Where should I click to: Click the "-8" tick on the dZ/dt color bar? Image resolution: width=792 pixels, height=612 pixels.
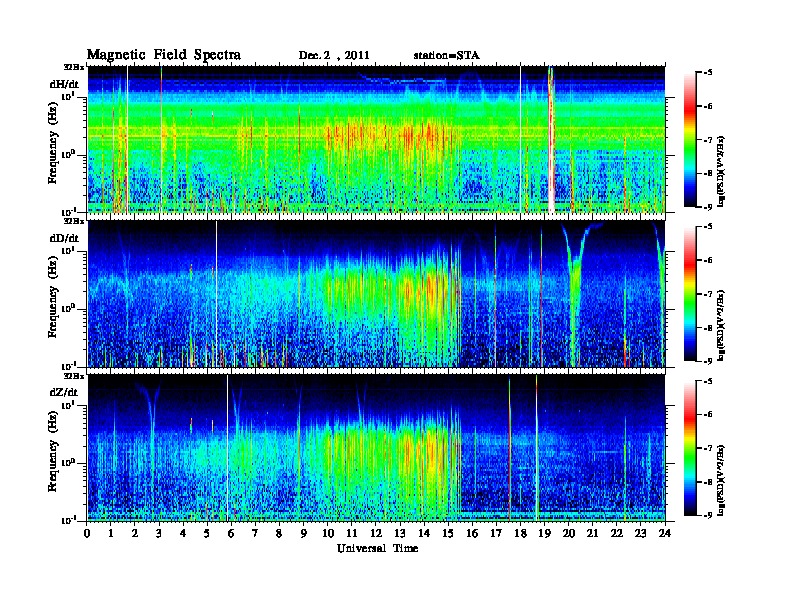[x=707, y=482]
